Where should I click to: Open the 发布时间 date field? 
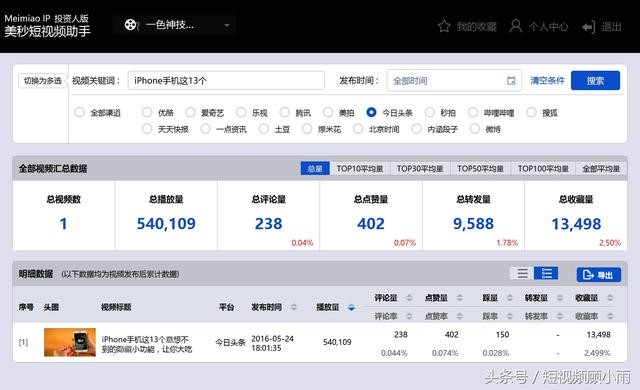click(454, 81)
